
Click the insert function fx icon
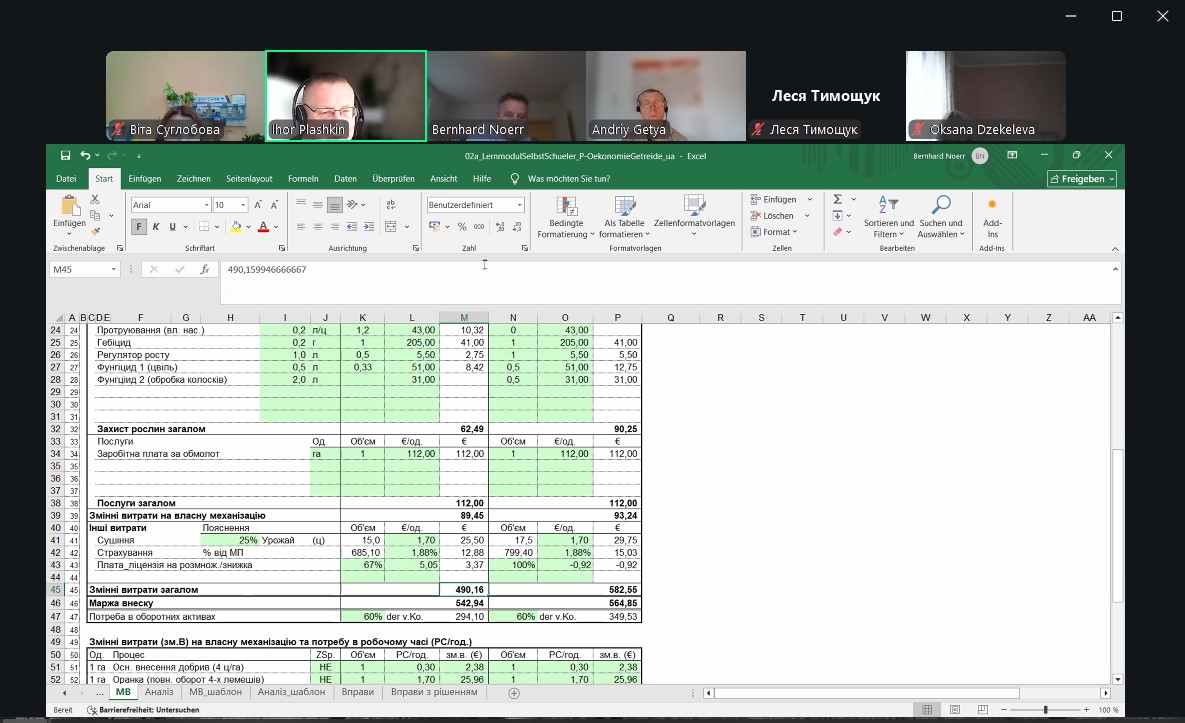(204, 270)
